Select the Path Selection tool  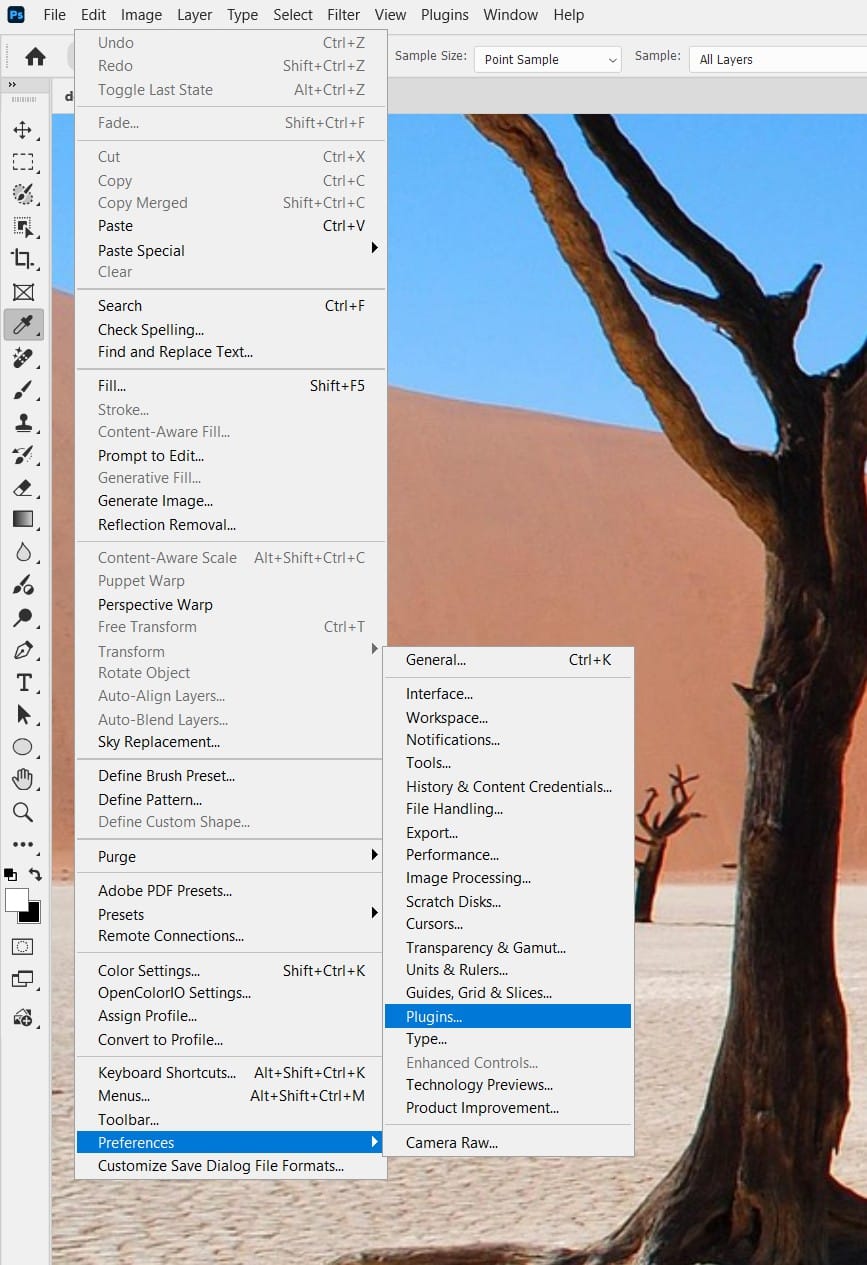point(23,714)
